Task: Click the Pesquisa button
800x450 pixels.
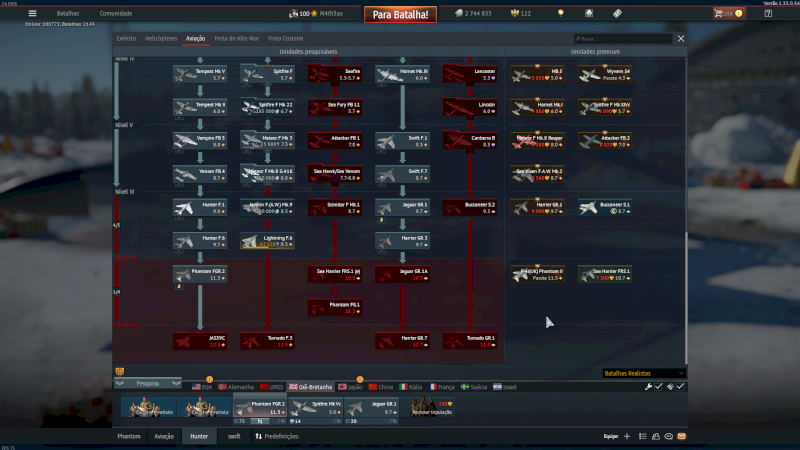Action: point(148,383)
